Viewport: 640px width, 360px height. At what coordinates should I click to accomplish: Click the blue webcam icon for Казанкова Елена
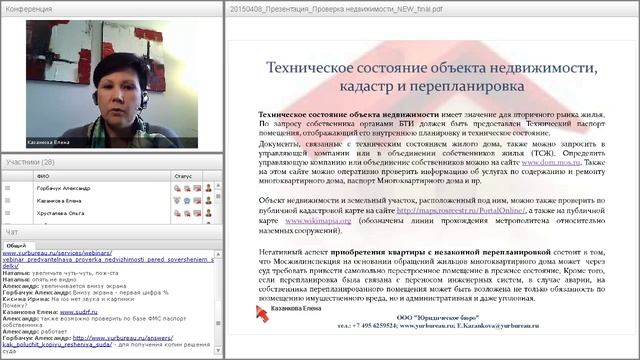pos(187,200)
